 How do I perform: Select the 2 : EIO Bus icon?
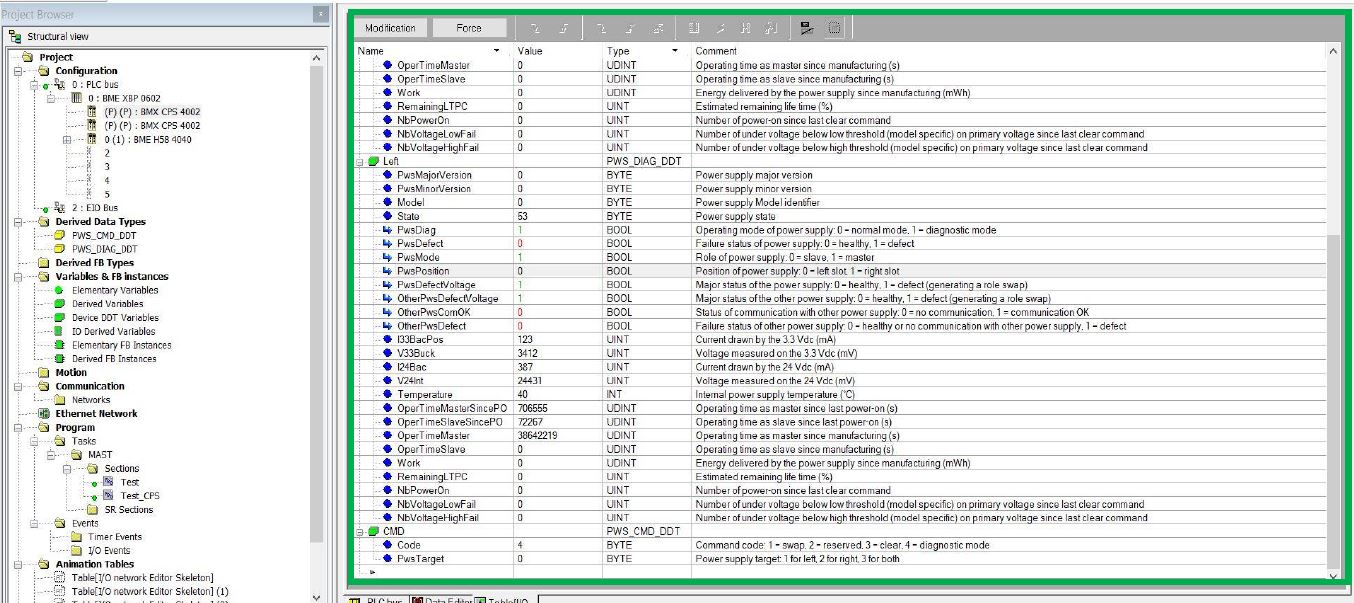pyautogui.click(x=59, y=208)
